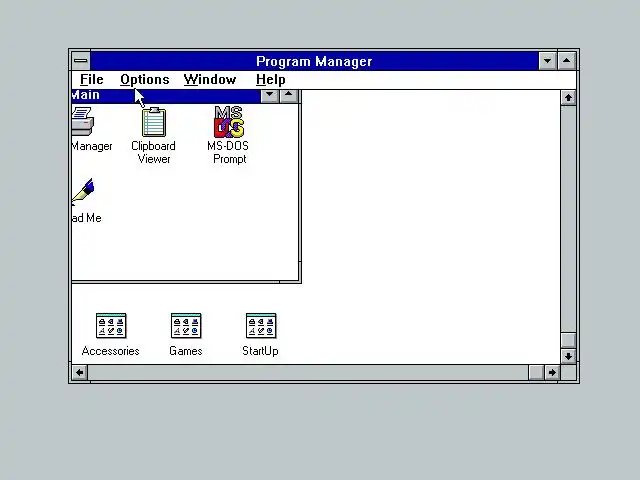640x480 pixels.
Task: Open the Help menu
Action: click(x=271, y=80)
